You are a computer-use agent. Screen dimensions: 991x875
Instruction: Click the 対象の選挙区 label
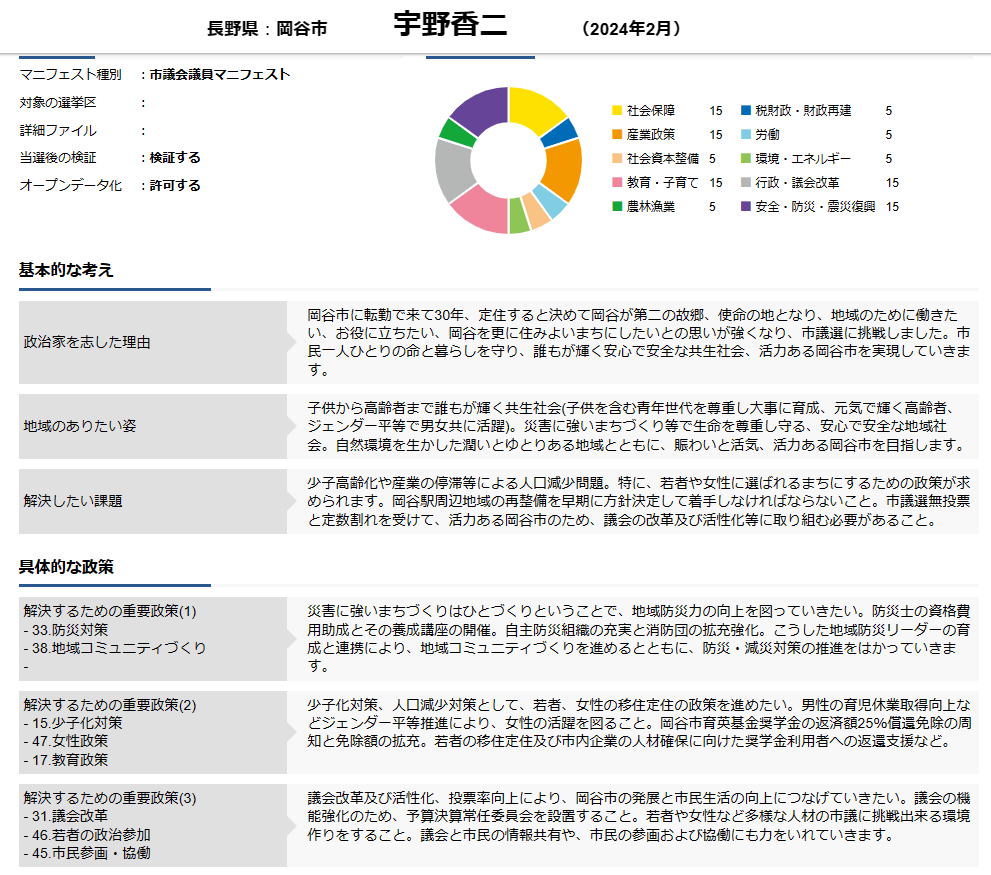tap(58, 102)
